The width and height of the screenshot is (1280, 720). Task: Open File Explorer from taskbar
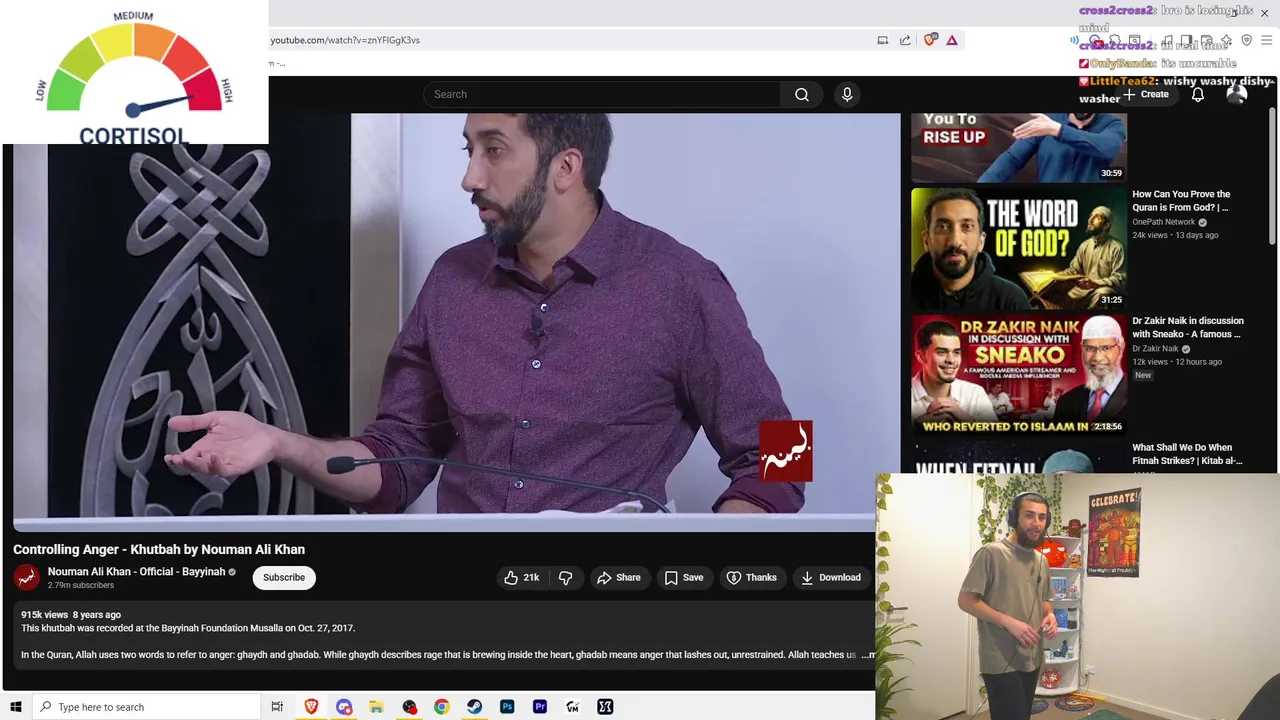[x=376, y=707]
